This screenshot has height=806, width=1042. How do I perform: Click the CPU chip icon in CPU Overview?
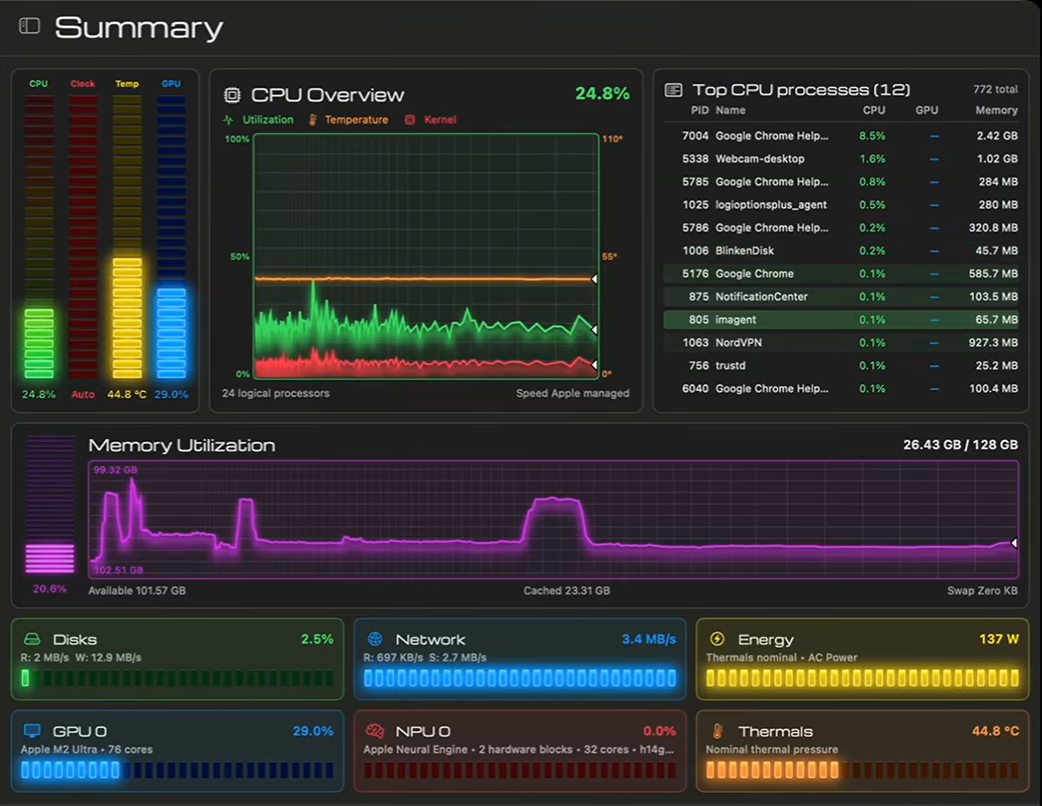point(232,95)
